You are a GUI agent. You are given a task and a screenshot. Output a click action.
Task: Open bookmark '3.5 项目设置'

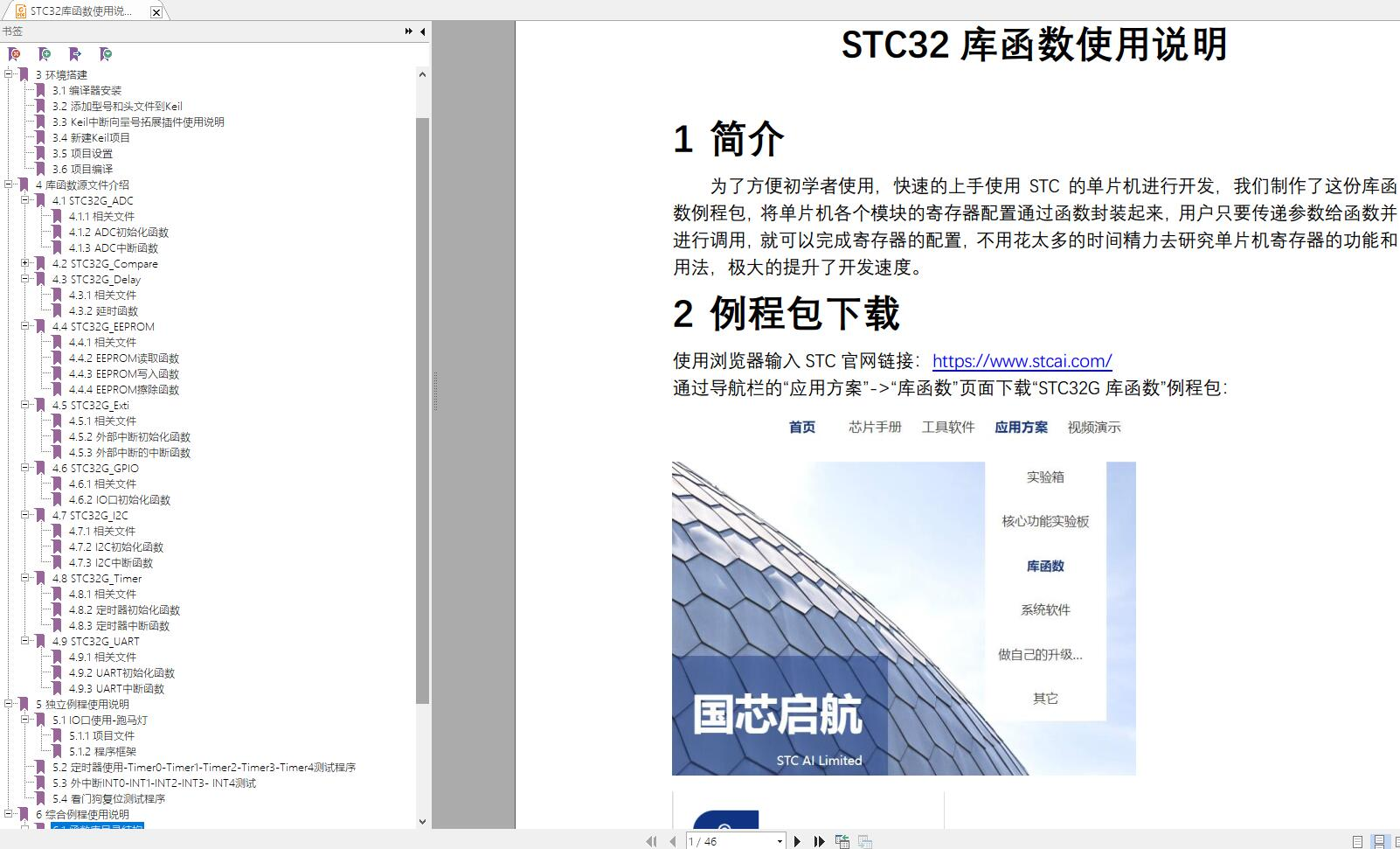(82, 153)
